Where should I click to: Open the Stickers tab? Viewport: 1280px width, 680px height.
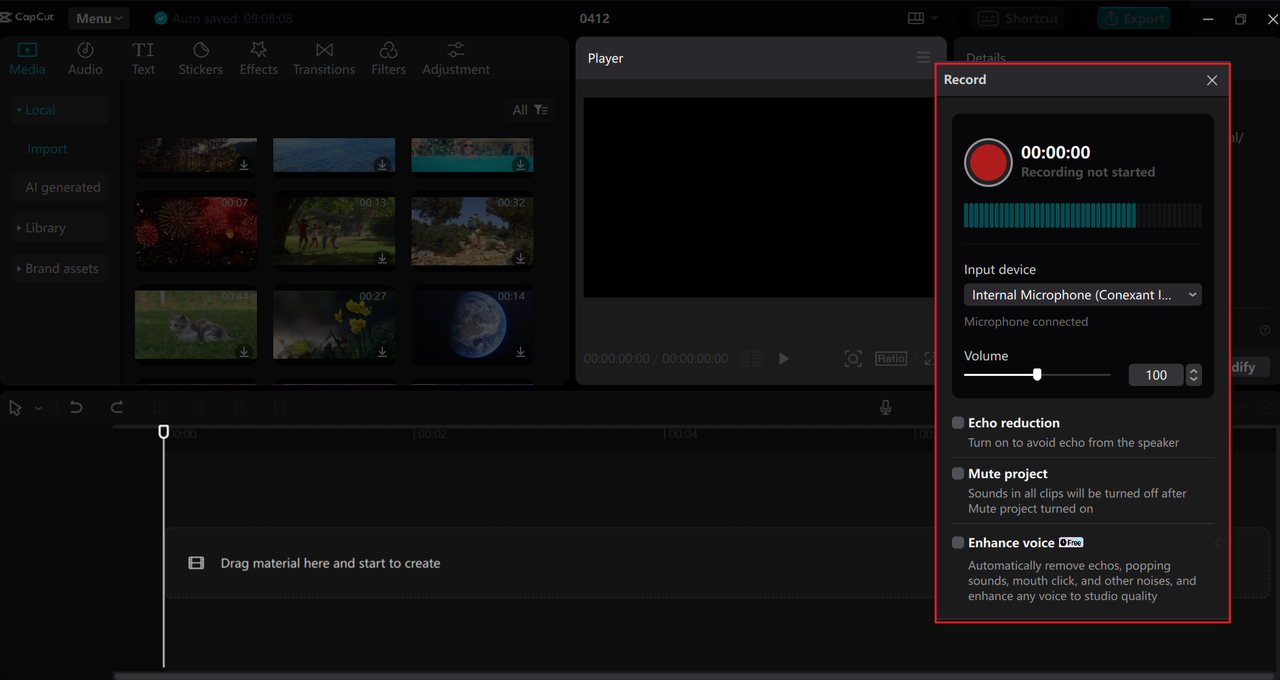click(x=201, y=59)
